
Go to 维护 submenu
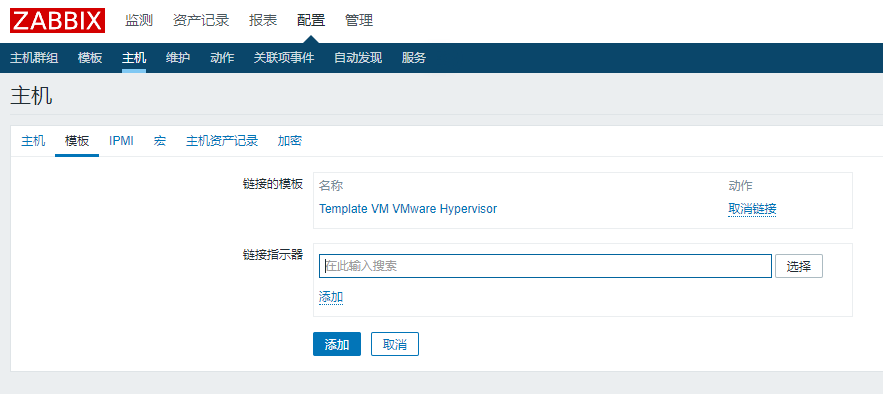pos(178,57)
